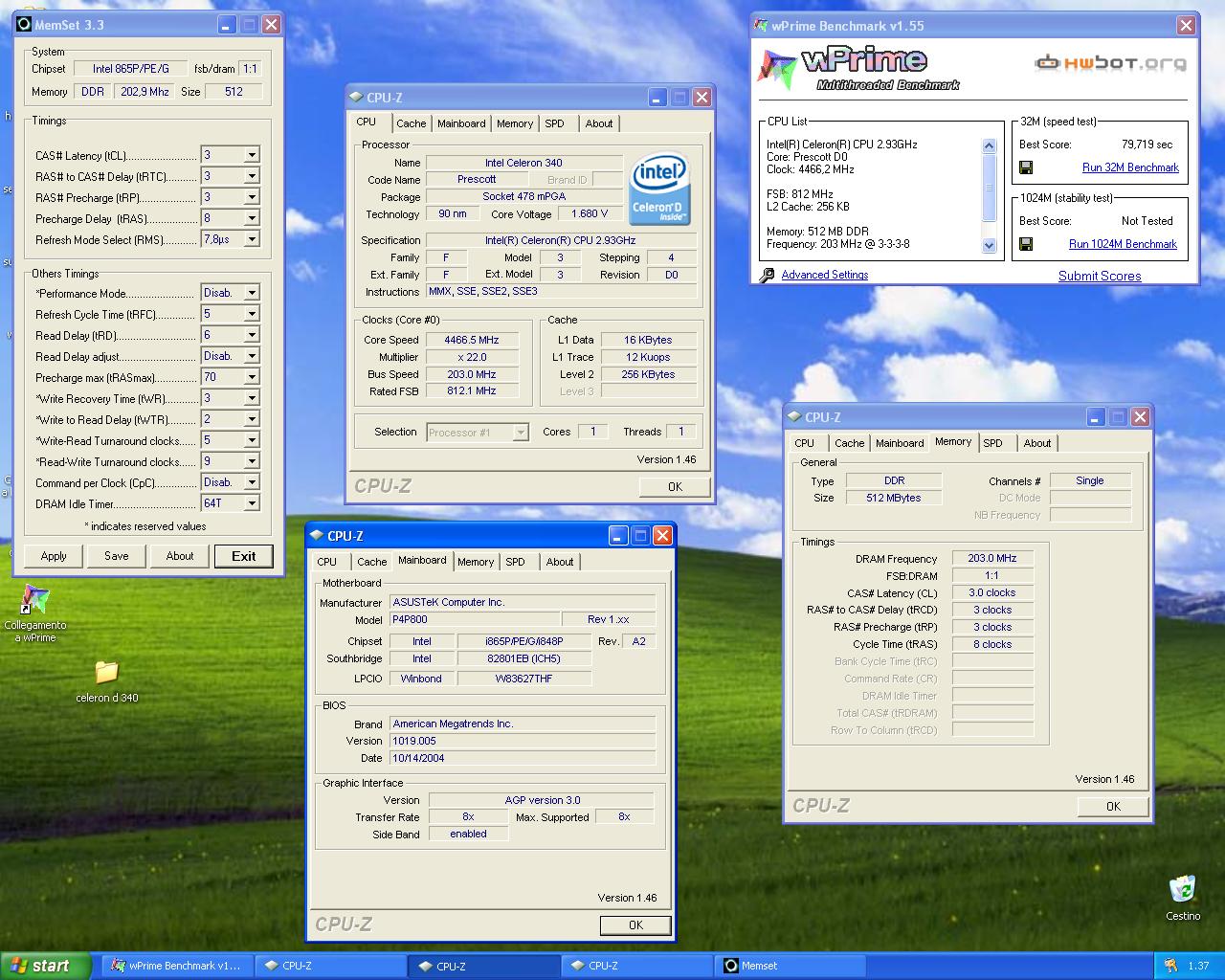
Task: Open the Refresh Mode Select dropdown
Action: pos(252,239)
